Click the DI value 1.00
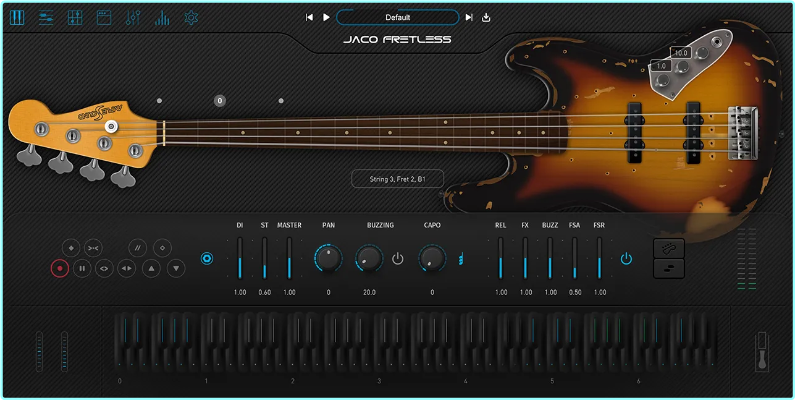 [240, 293]
